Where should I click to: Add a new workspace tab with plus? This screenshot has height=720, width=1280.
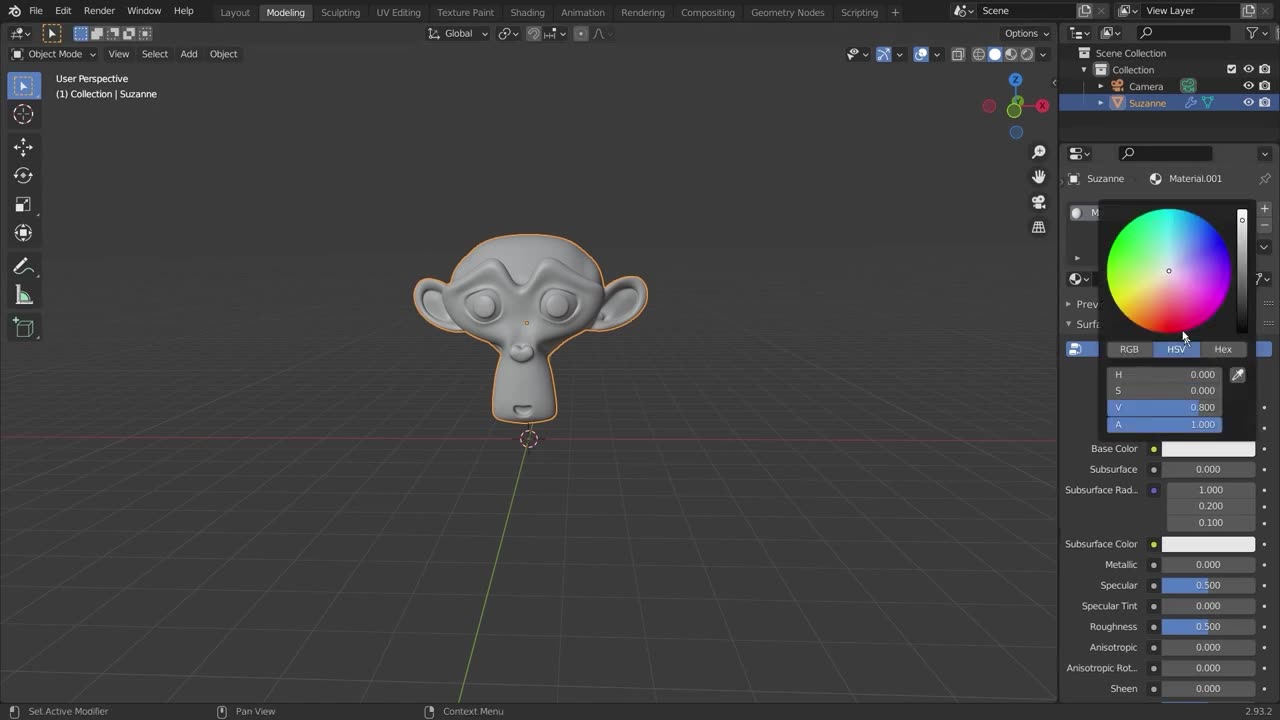(x=895, y=13)
